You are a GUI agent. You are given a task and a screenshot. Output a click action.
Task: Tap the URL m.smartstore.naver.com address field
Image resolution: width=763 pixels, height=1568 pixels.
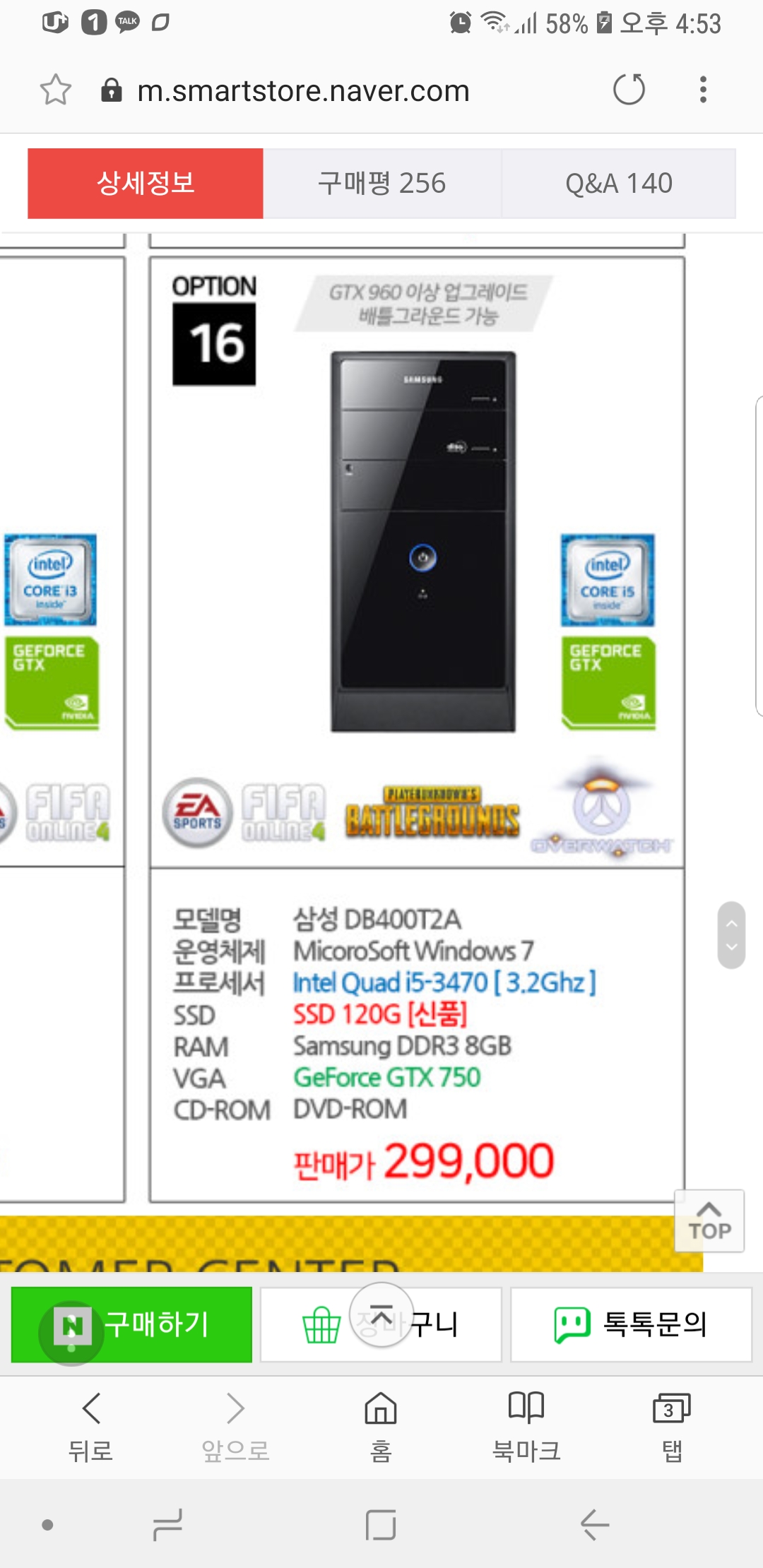pyautogui.click(x=304, y=90)
